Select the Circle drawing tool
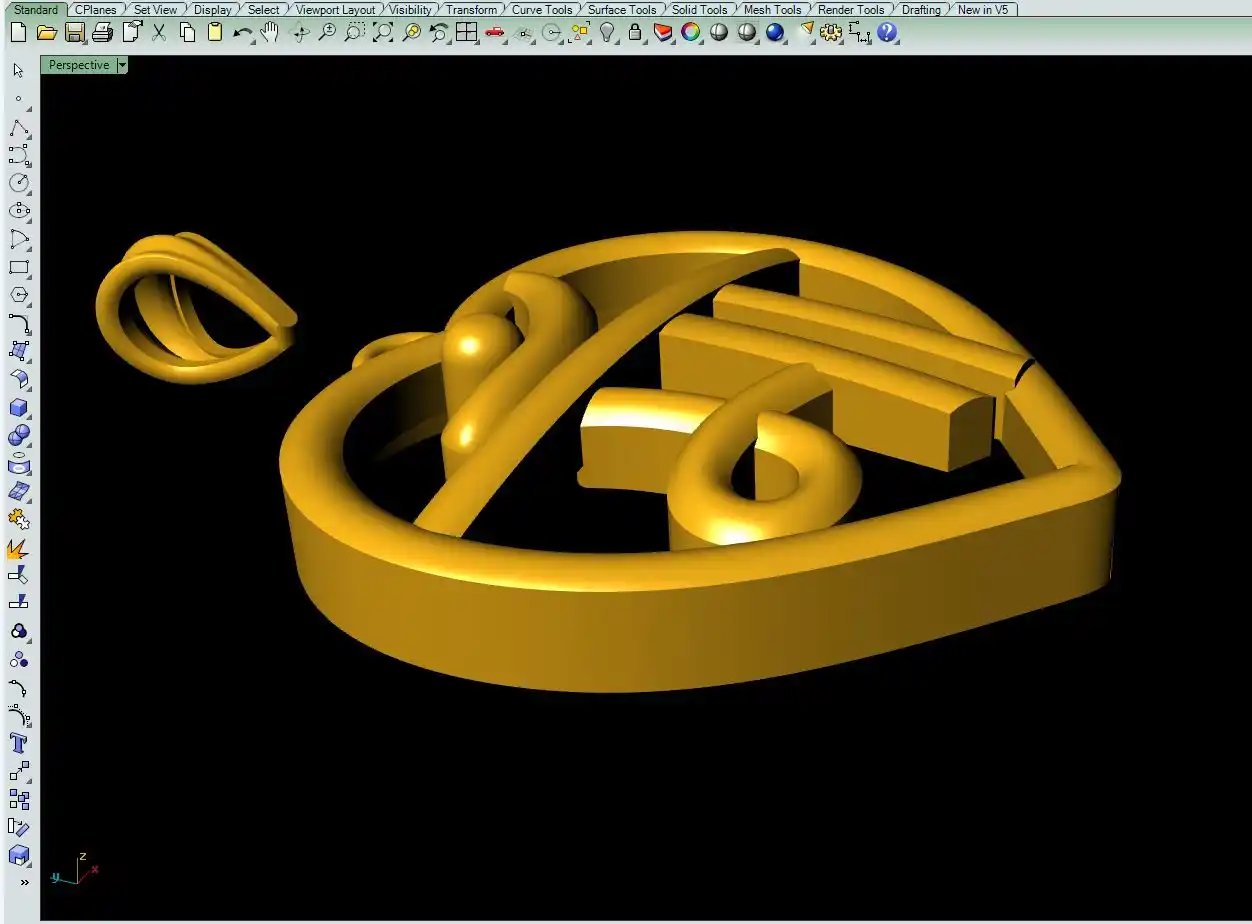Screen dimensions: 1252x924 19,183
